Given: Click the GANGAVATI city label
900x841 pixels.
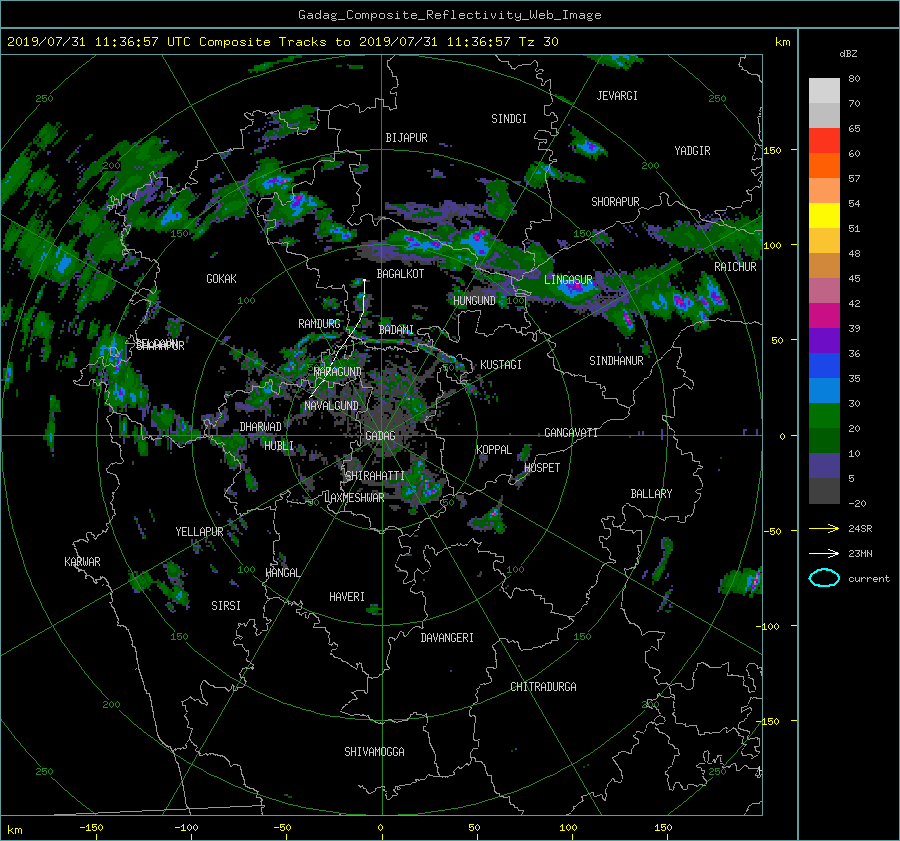Looking at the screenshot, I should pos(571,433).
